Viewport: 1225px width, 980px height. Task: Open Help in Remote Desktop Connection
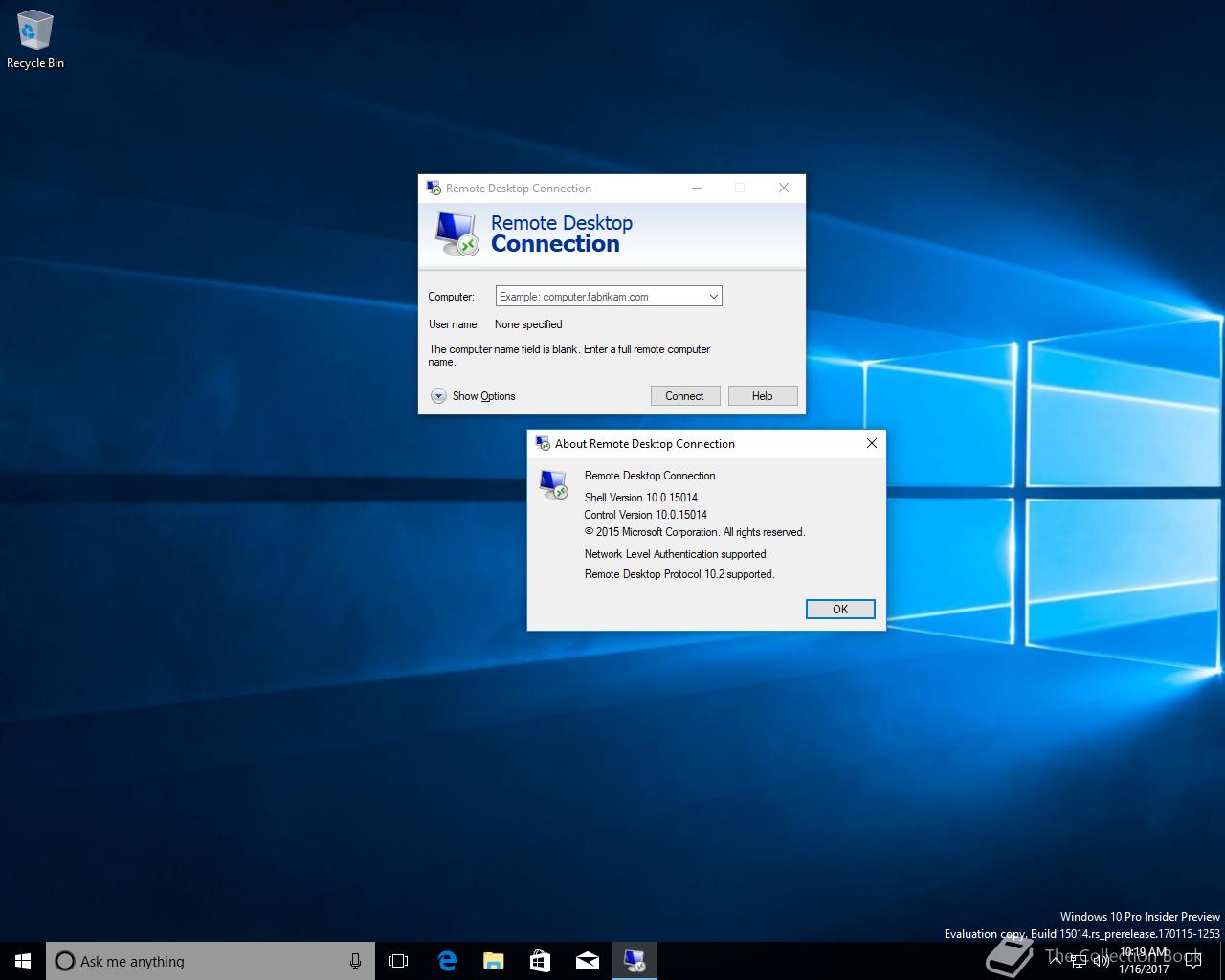pyautogui.click(x=763, y=396)
